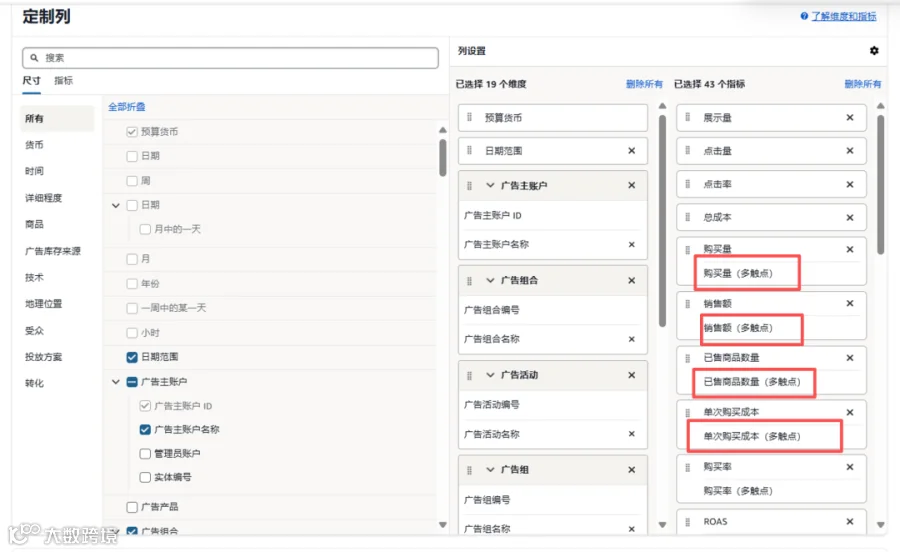Click 全部折叠 link
The image size is (900, 552).
[127, 107]
